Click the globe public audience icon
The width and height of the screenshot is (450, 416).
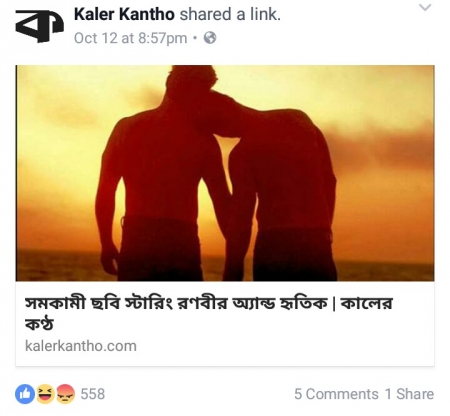point(210,38)
